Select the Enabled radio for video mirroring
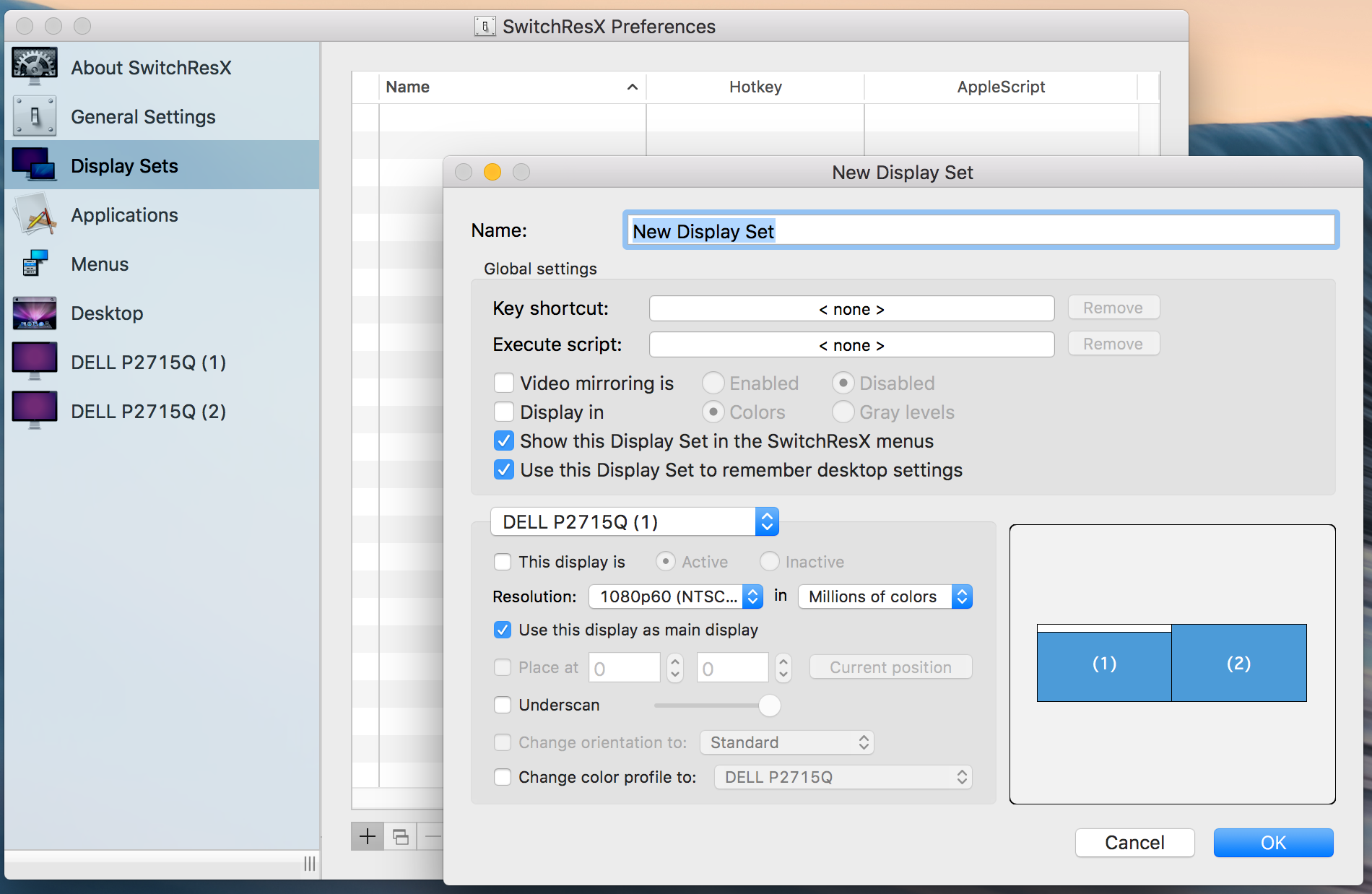The width and height of the screenshot is (1372, 894). point(713,383)
